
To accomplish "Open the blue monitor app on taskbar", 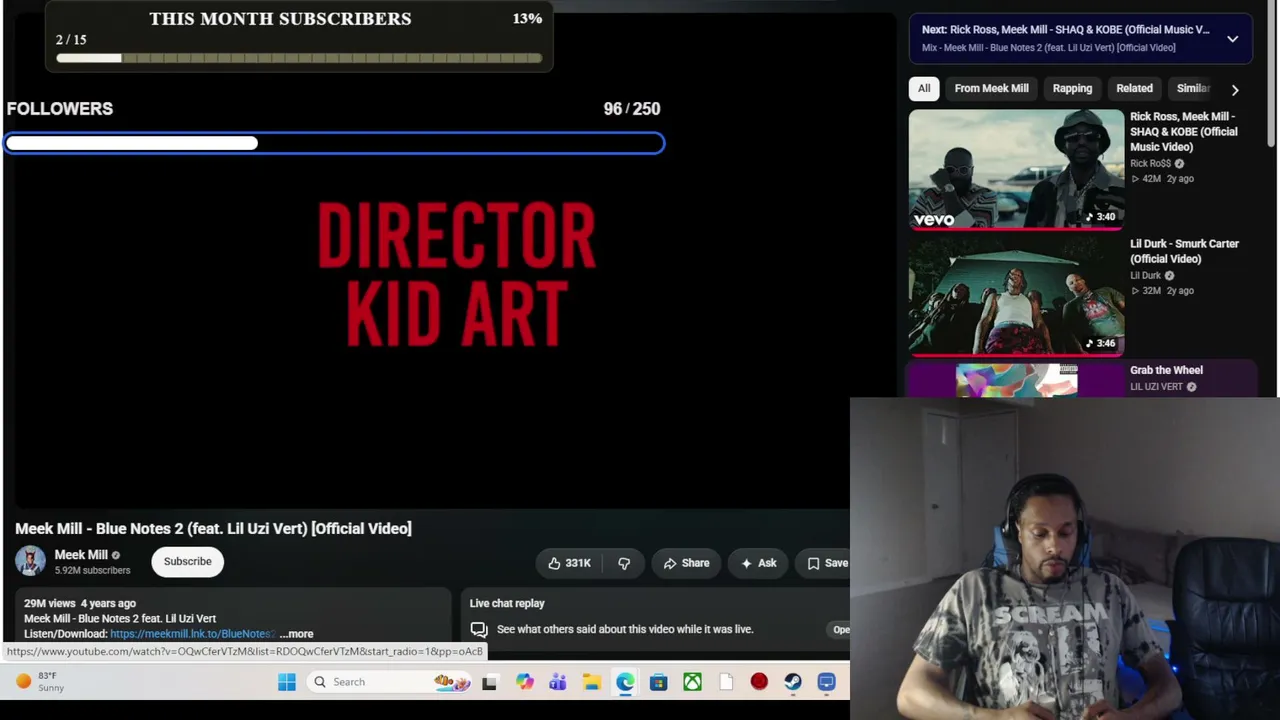I will point(826,682).
